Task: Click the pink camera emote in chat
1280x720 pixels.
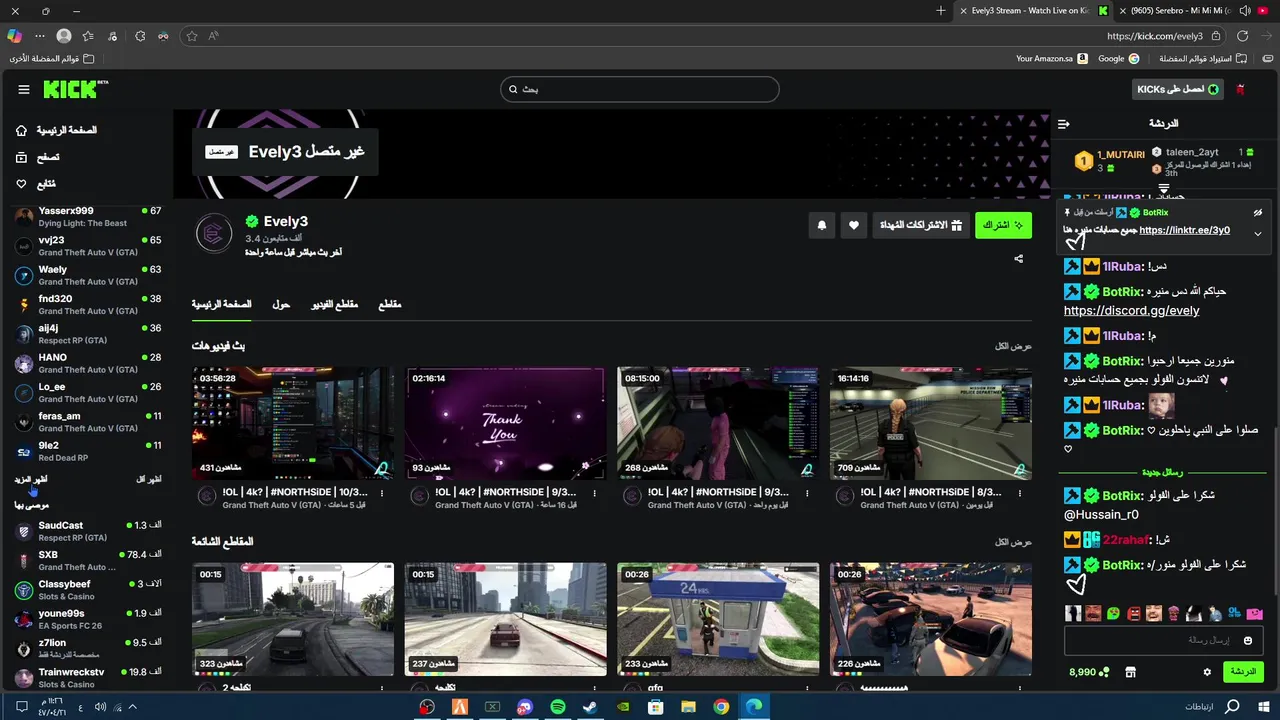Action: tap(1255, 613)
